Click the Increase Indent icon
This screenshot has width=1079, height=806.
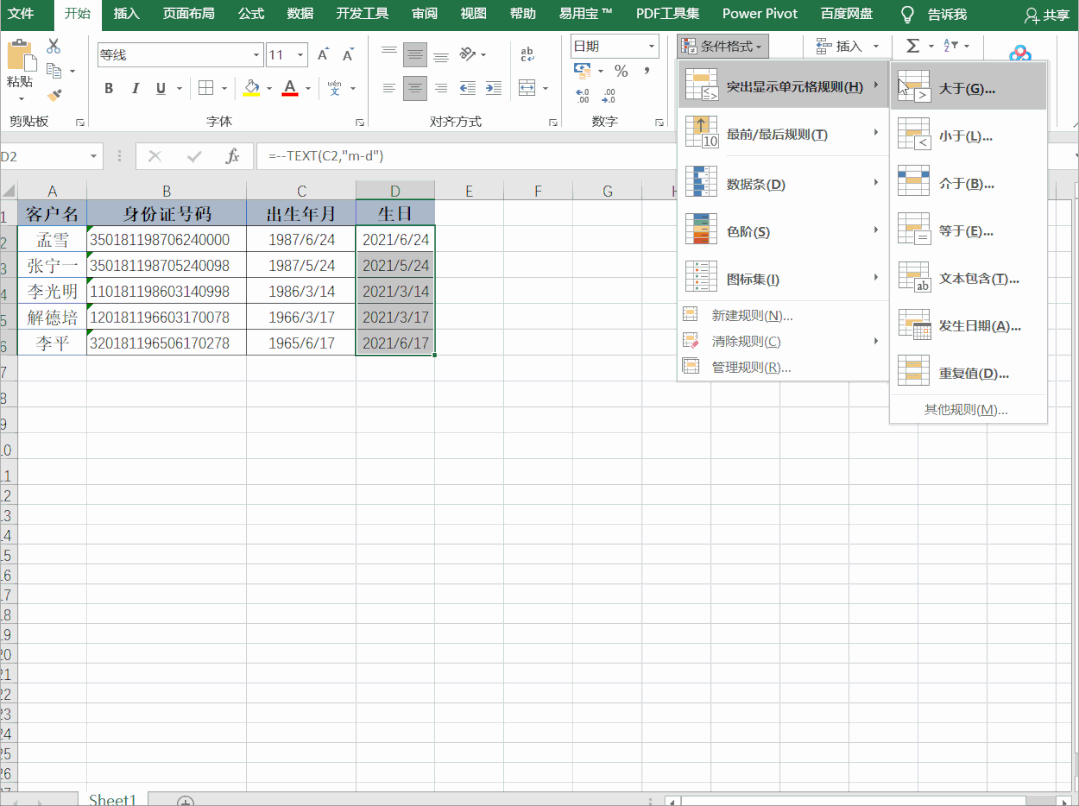coord(493,88)
